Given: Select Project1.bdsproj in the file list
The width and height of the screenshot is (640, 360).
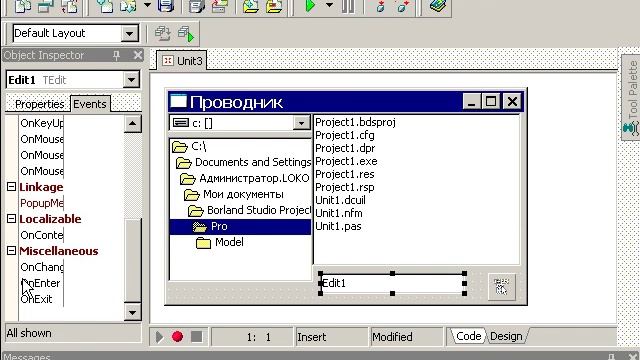Looking at the screenshot, I should pos(356,122).
